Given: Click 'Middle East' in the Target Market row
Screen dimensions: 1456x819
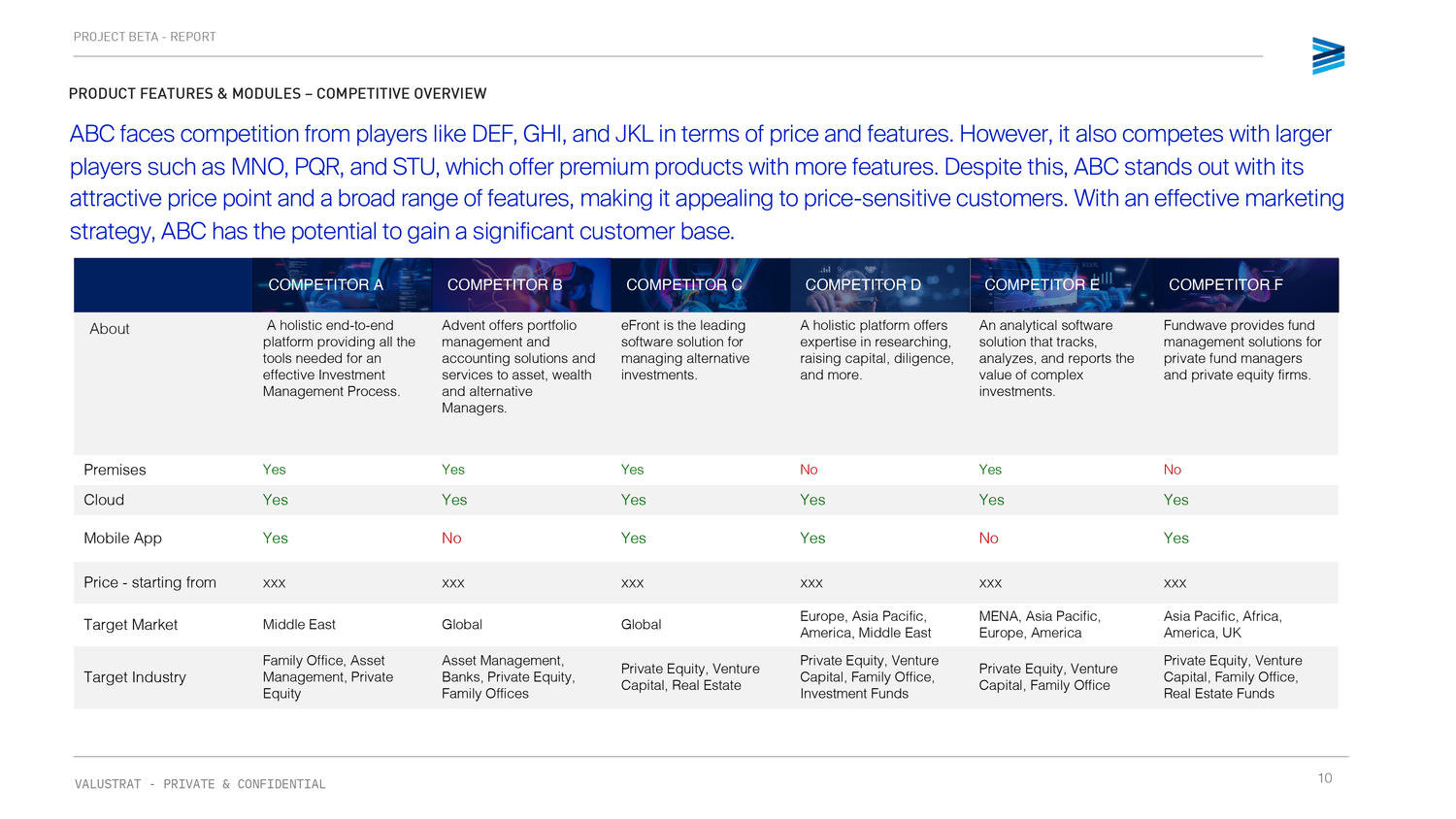Looking at the screenshot, I should point(299,625).
